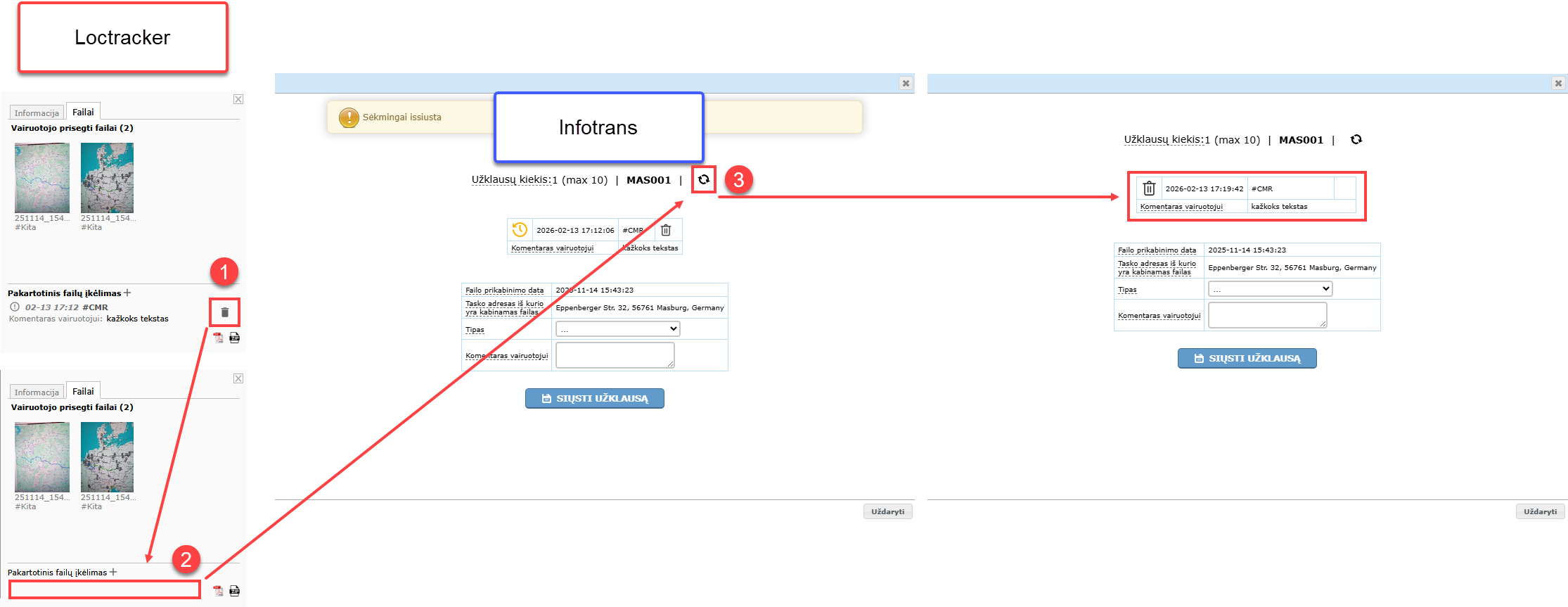Click Uždaryti in left Infotrans dialog
The height and width of the screenshot is (607, 1568).
tap(888, 511)
